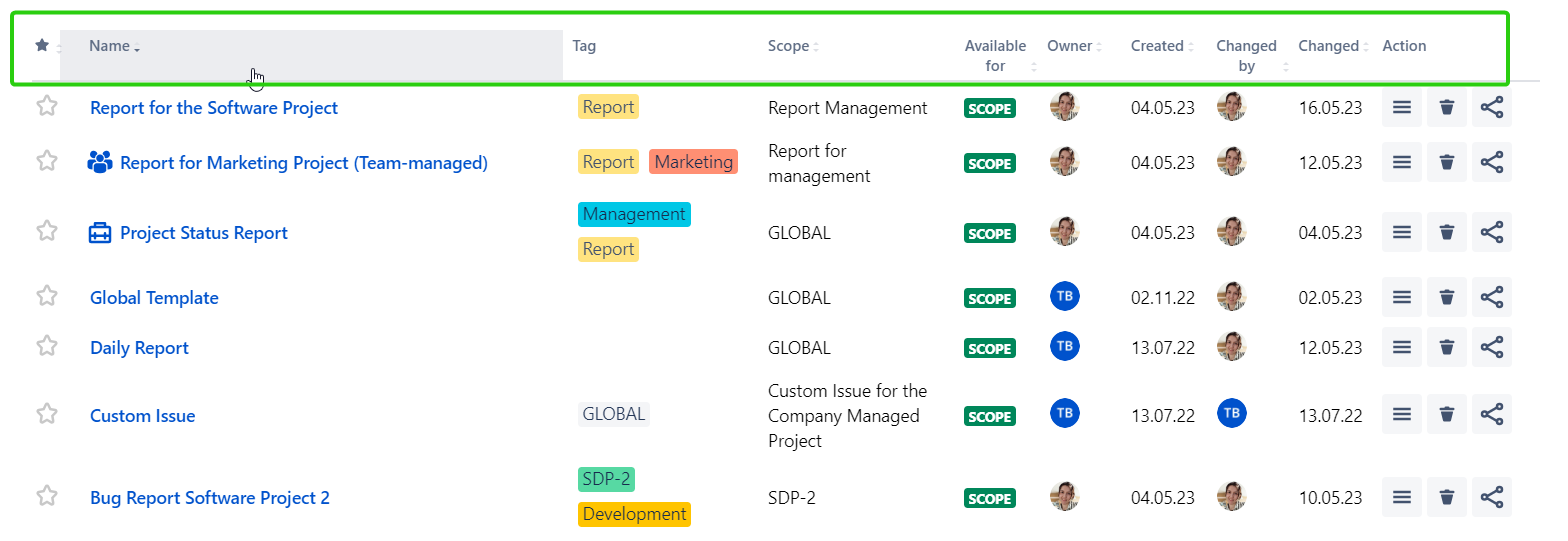Click the team icon beside Report for Marketing Project
The image size is (1568, 541).
tap(100, 162)
